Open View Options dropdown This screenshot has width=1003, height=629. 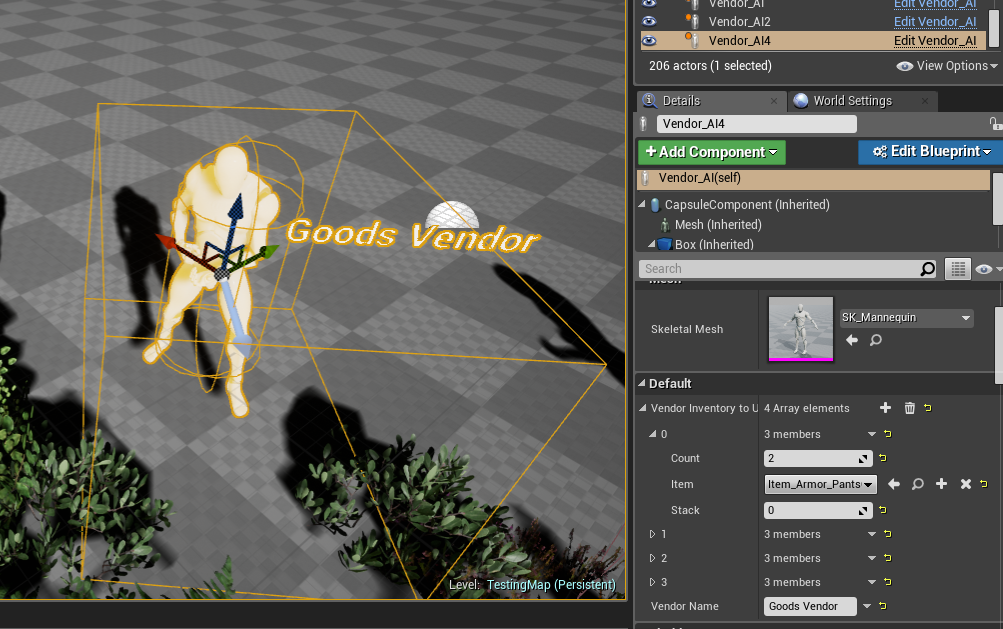tap(947, 66)
